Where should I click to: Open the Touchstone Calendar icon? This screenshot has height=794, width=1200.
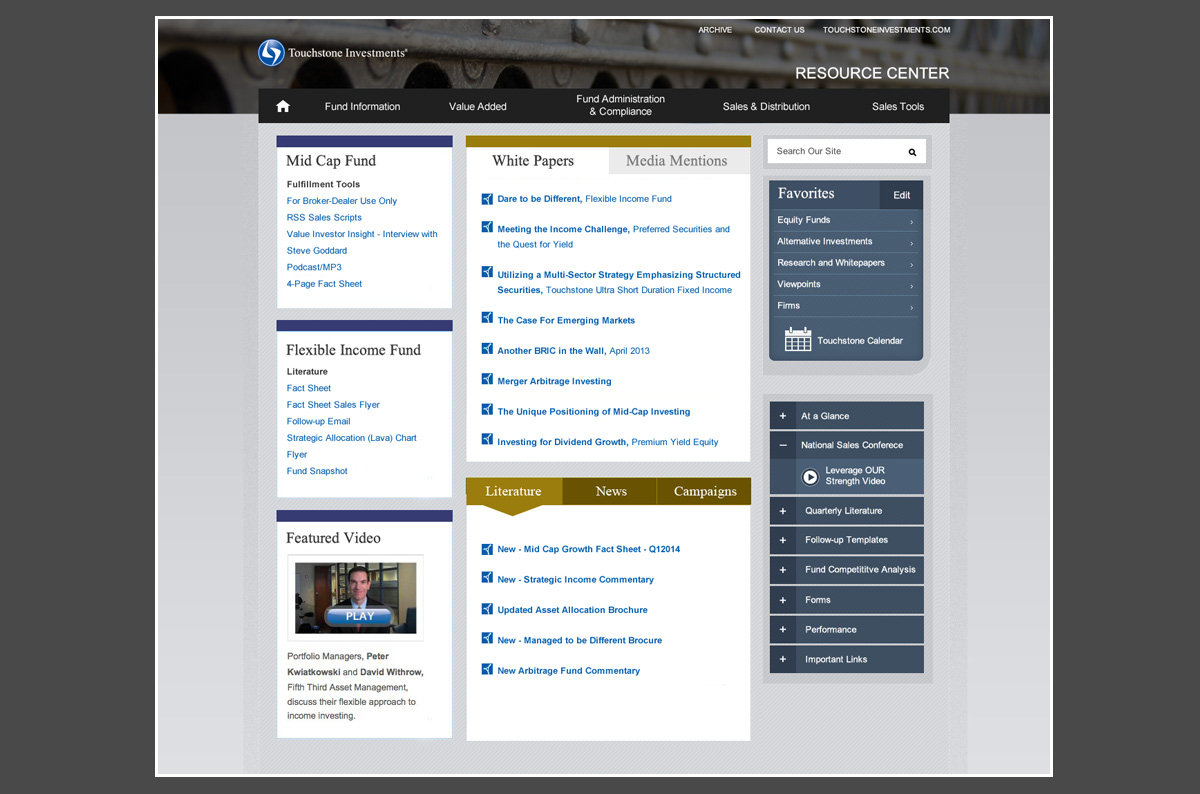pos(797,340)
